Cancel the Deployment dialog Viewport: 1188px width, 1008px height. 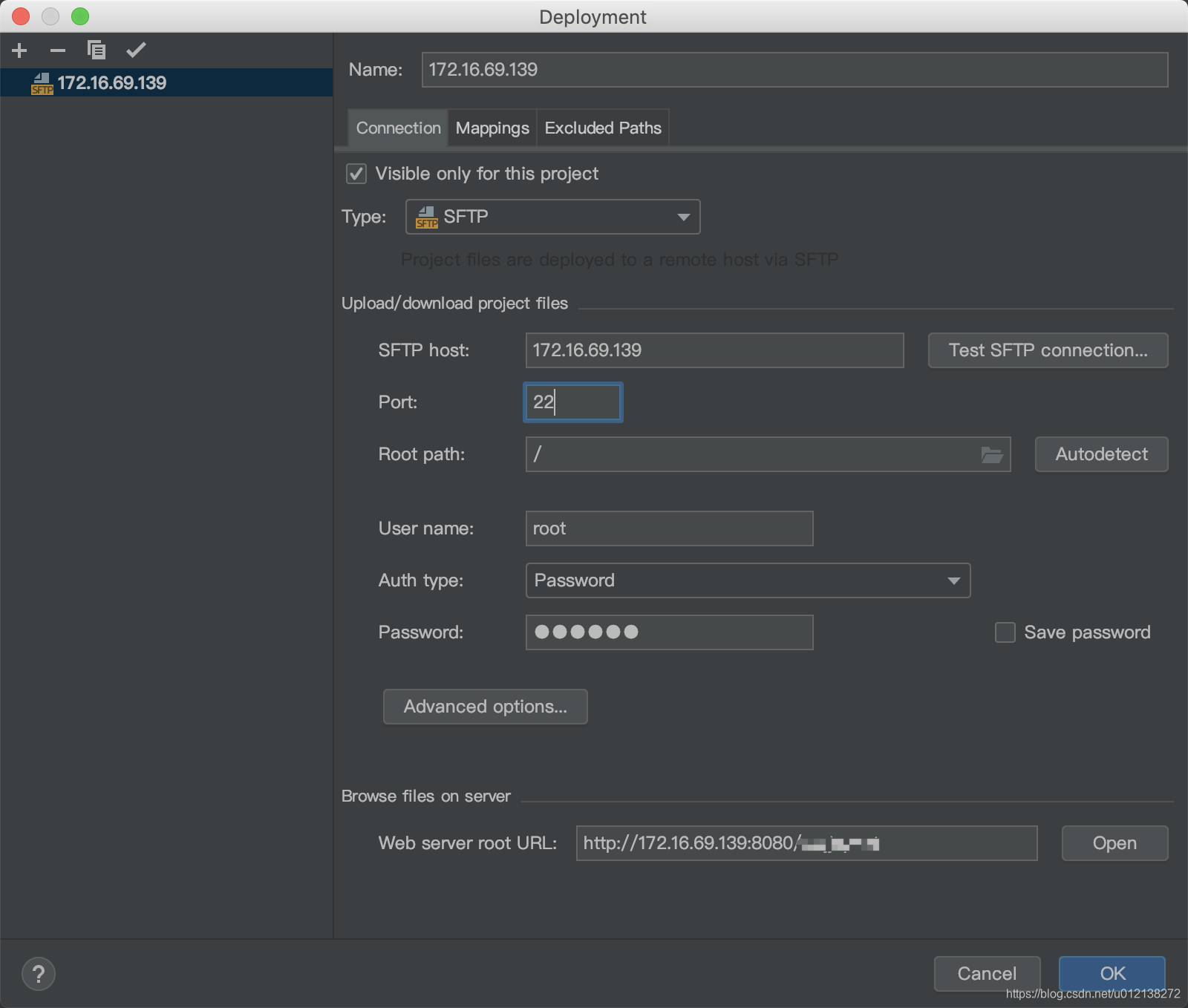click(987, 974)
